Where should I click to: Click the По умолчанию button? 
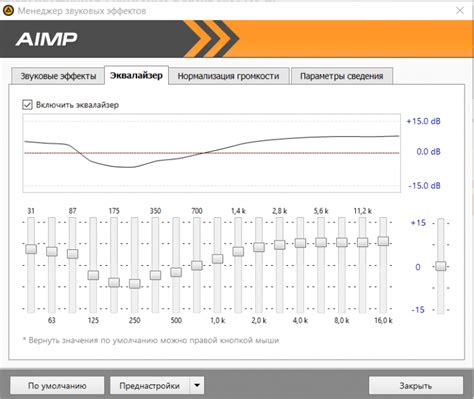click(57, 386)
